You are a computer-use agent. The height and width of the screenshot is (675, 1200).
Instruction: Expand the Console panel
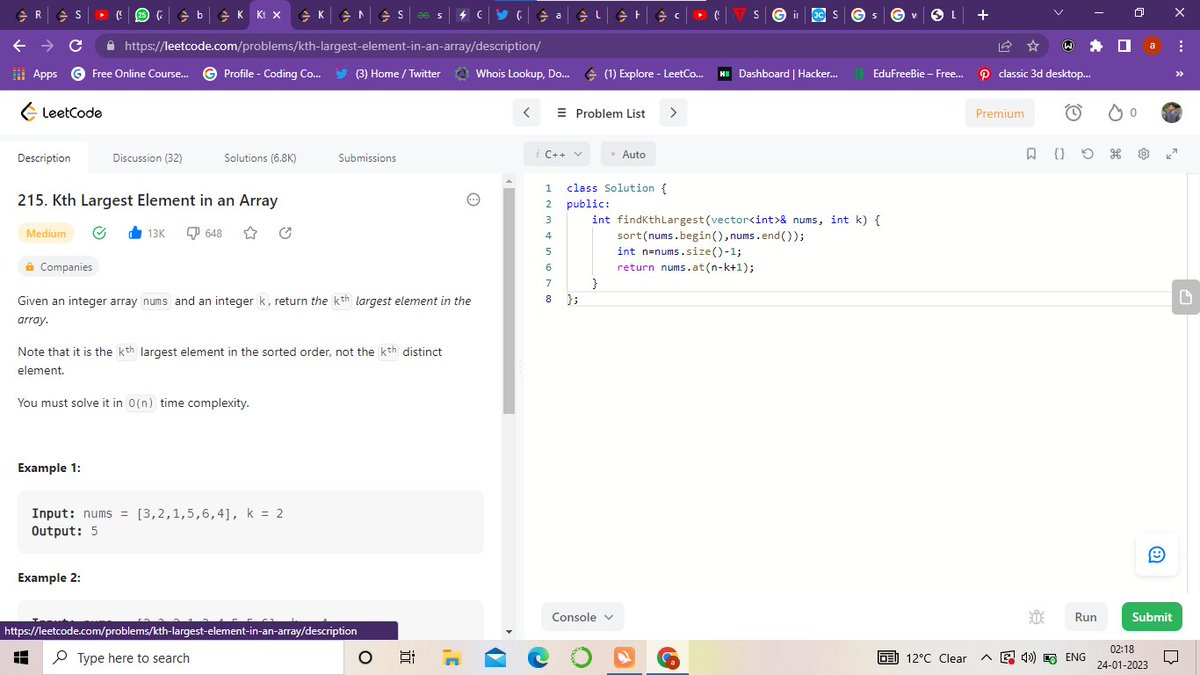(x=583, y=617)
